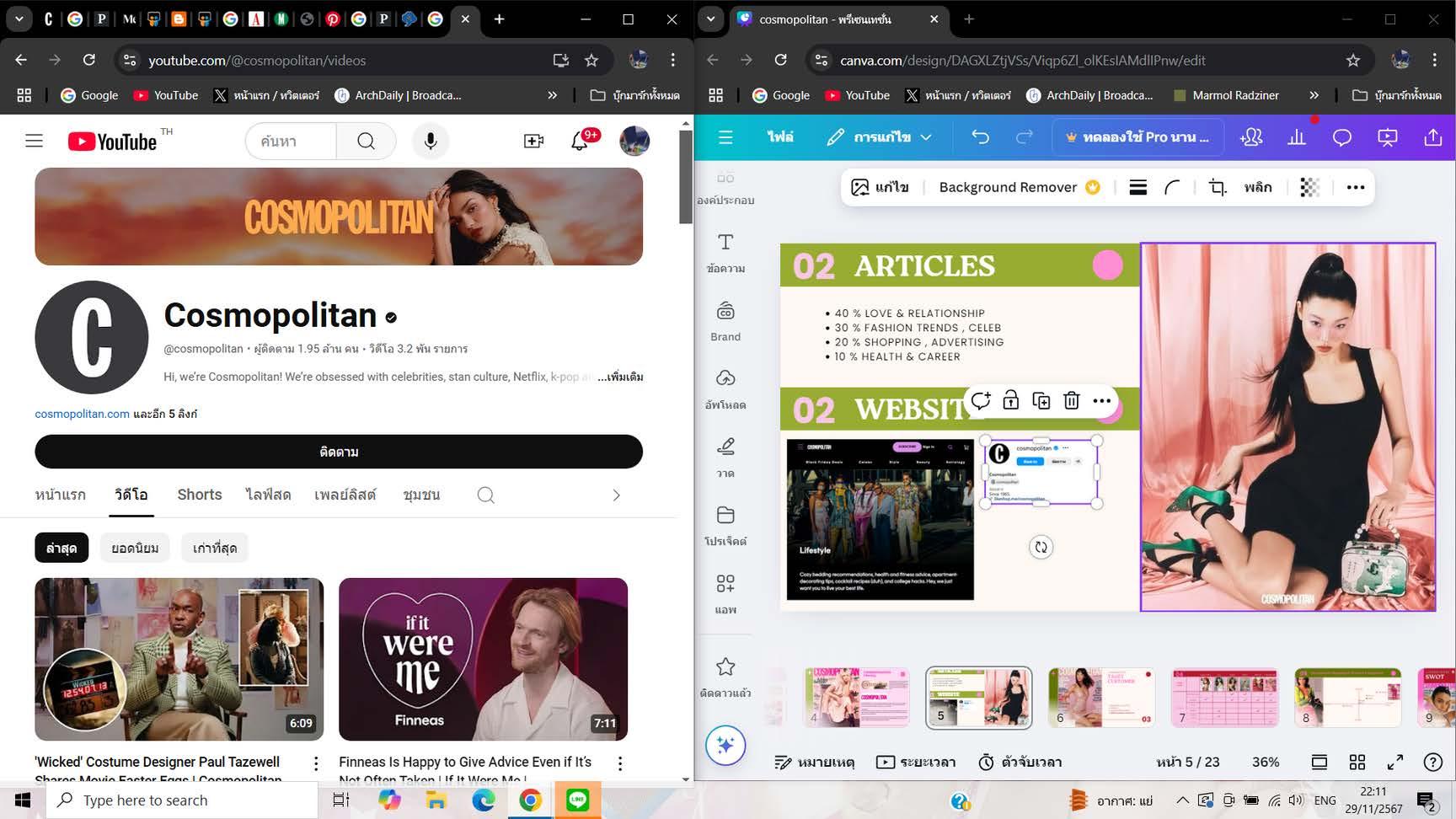Open Brand panel in Canva sidebar
This screenshot has height=819, width=1456.
(725, 321)
